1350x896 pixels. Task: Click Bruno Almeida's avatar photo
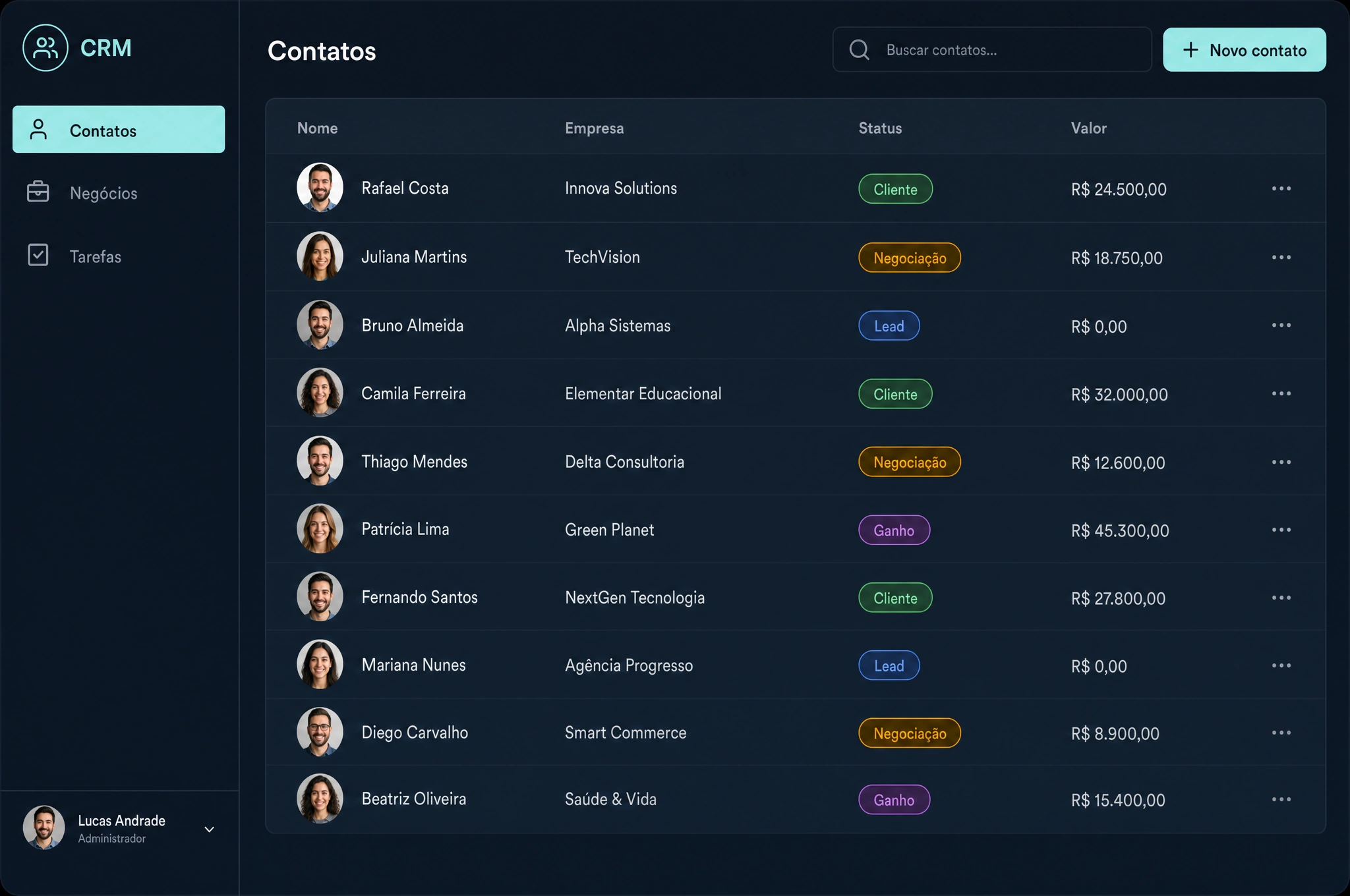point(320,325)
